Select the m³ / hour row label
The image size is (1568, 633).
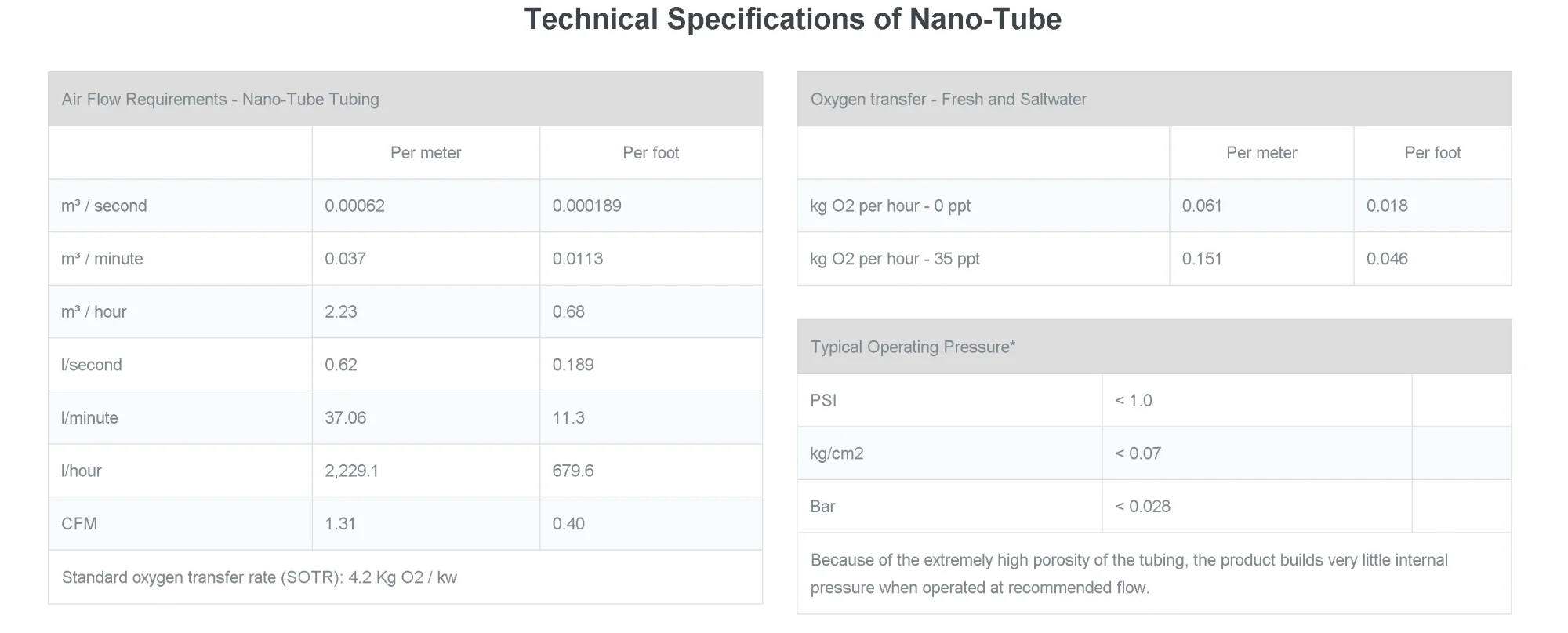[x=94, y=312]
